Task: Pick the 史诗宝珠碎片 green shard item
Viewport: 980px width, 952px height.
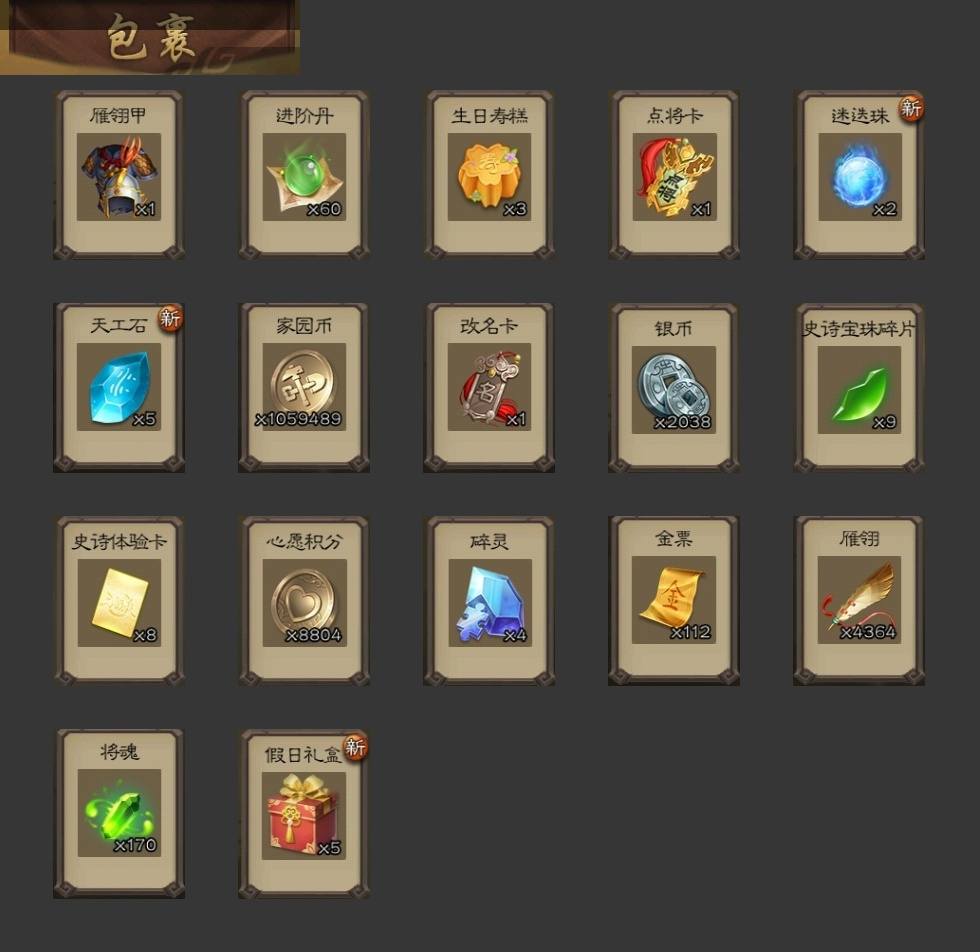Action: [x=860, y=388]
